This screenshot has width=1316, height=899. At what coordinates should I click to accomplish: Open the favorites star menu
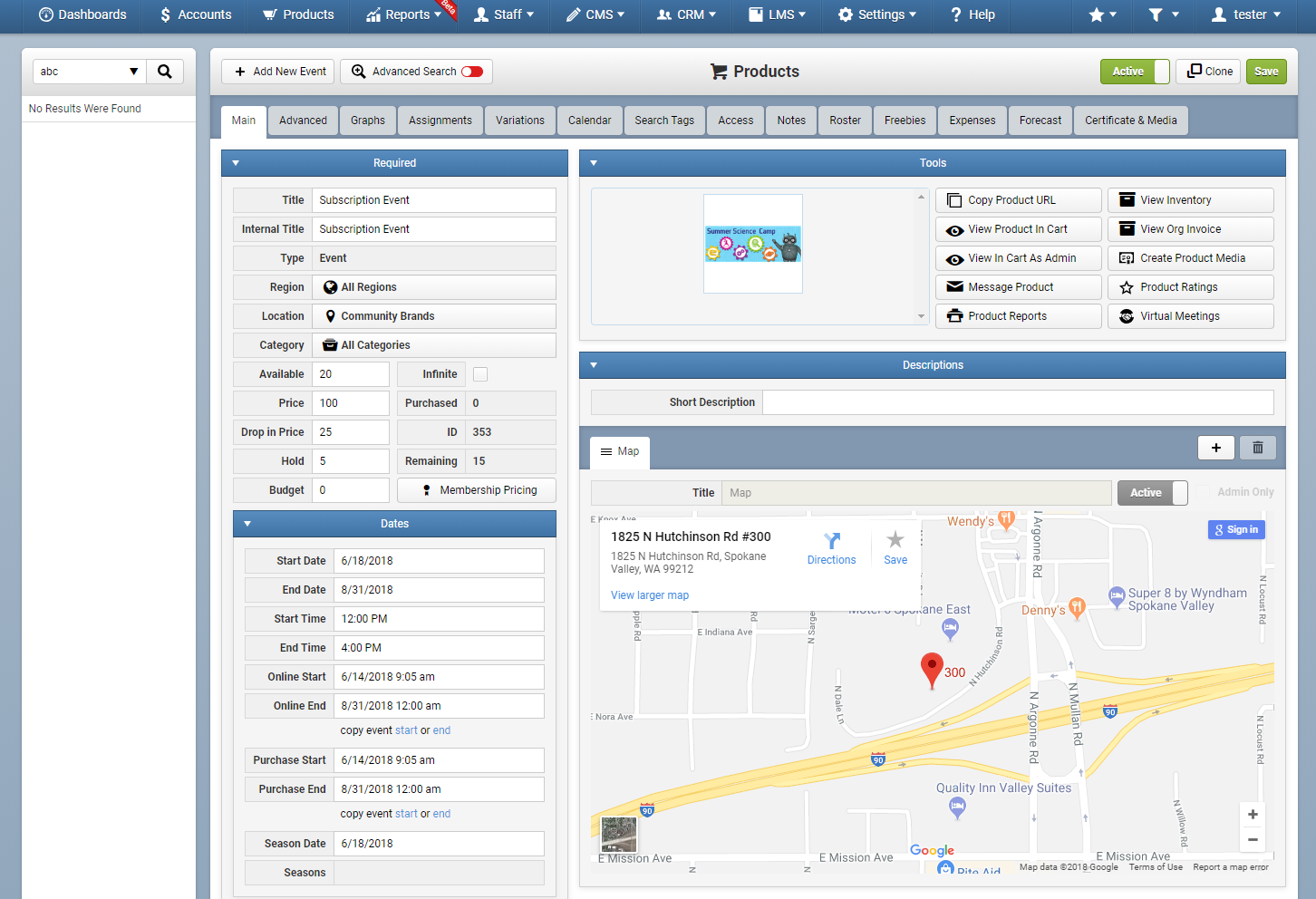point(1103,14)
